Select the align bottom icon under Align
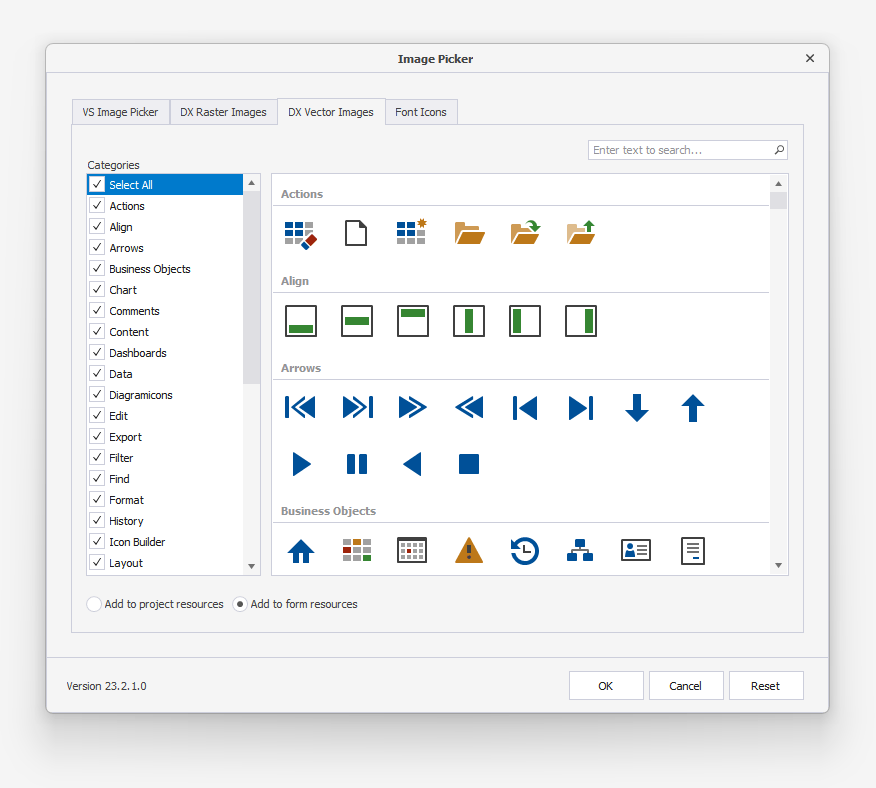Viewport: 876px width, 788px height. [x=300, y=320]
